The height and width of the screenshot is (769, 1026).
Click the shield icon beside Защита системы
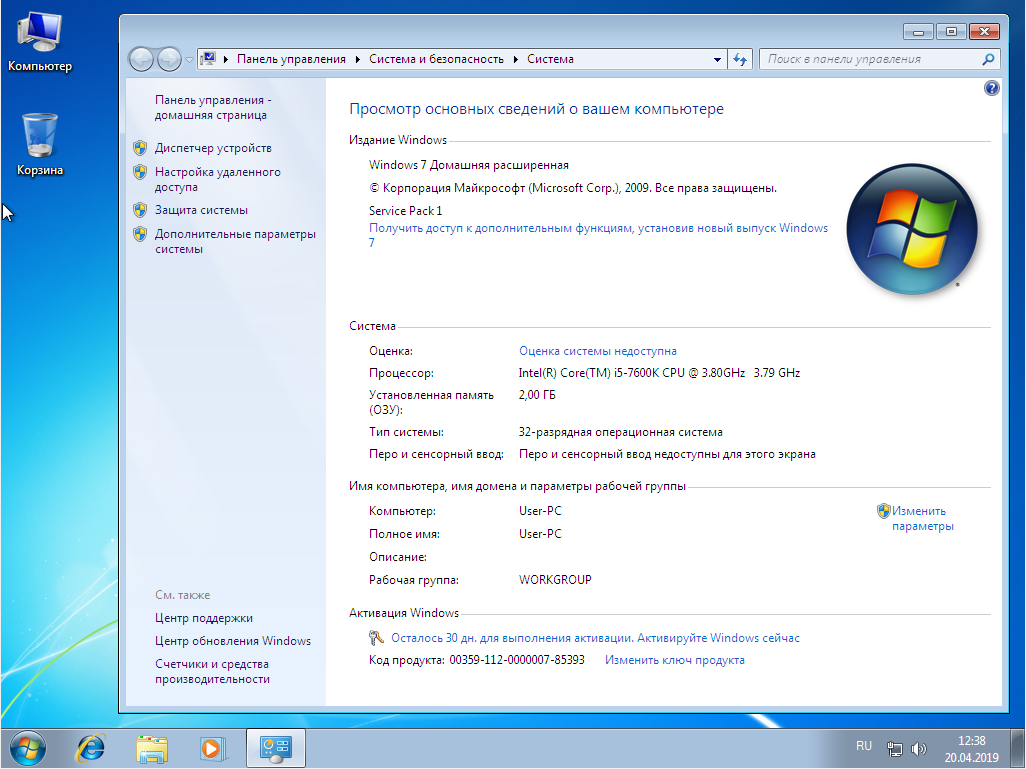[140, 210]
